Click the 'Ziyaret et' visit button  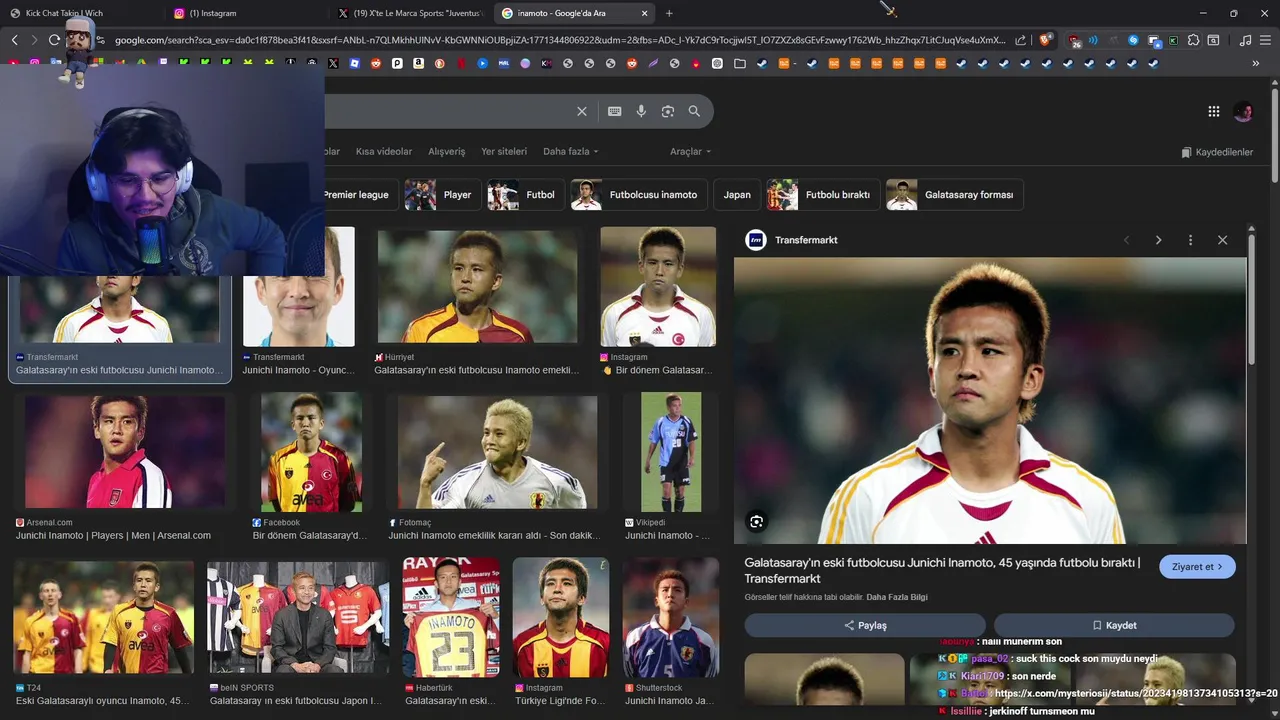[x=1197, y=567]
